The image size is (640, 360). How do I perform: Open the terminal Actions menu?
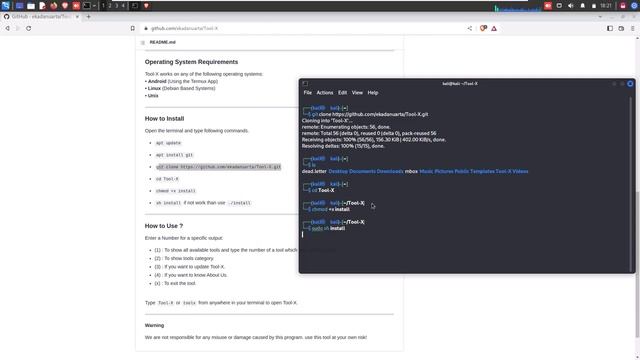click(x=324, y=93)
